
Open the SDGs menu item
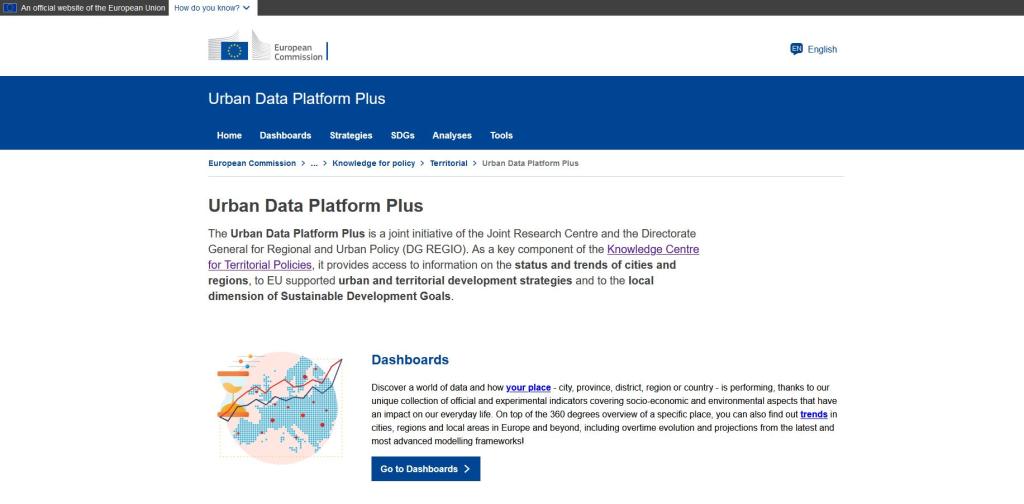[402, 136]
